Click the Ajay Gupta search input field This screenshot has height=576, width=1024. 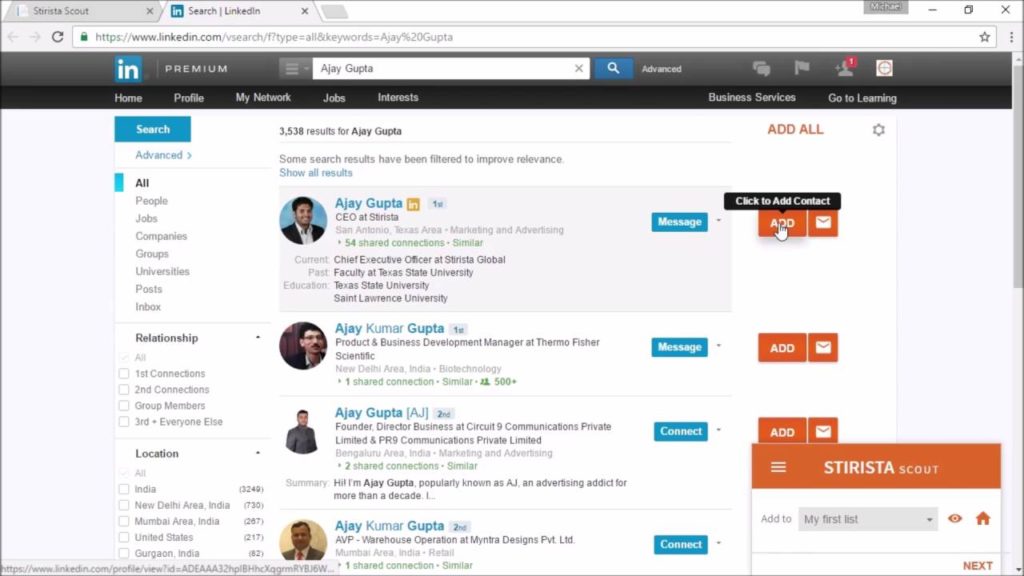tap(446, 68)
